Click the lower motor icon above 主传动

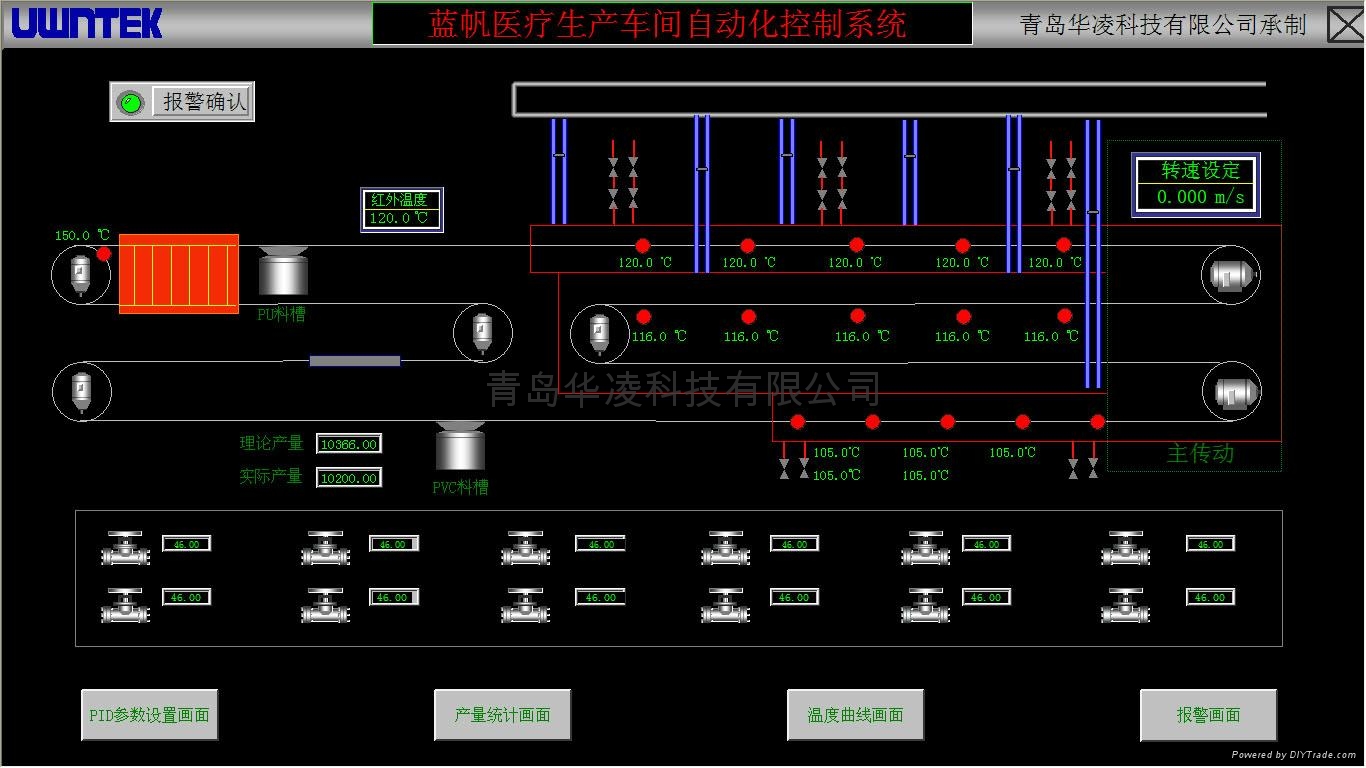click(x=1231, y=391)
